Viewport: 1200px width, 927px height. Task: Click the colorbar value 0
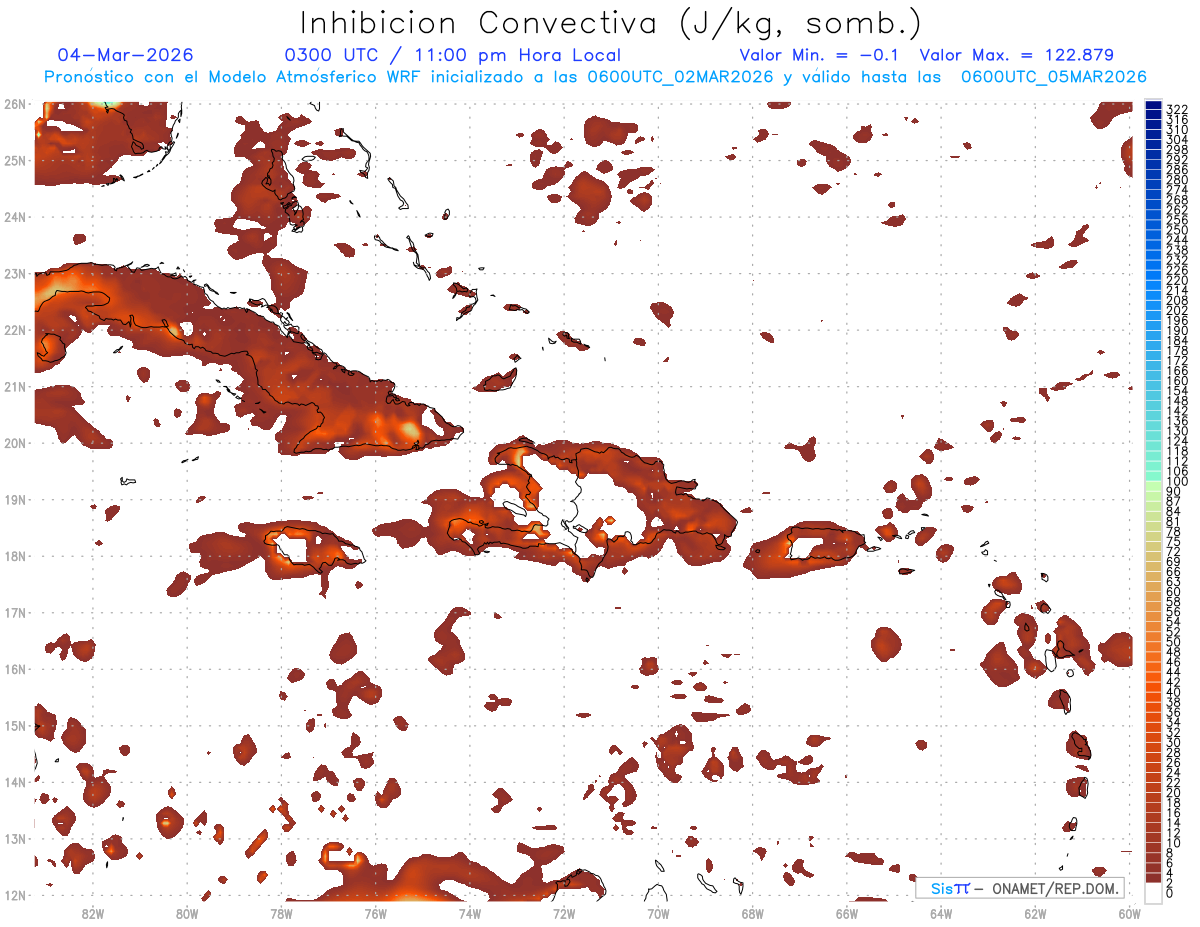tap(1170, 894)
